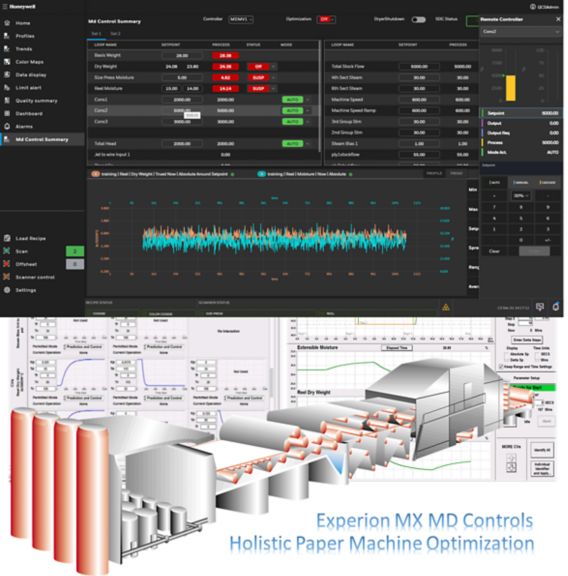Open the Total Head AUTO mode dropdown

pyautogui.click(x=308, y=144)
